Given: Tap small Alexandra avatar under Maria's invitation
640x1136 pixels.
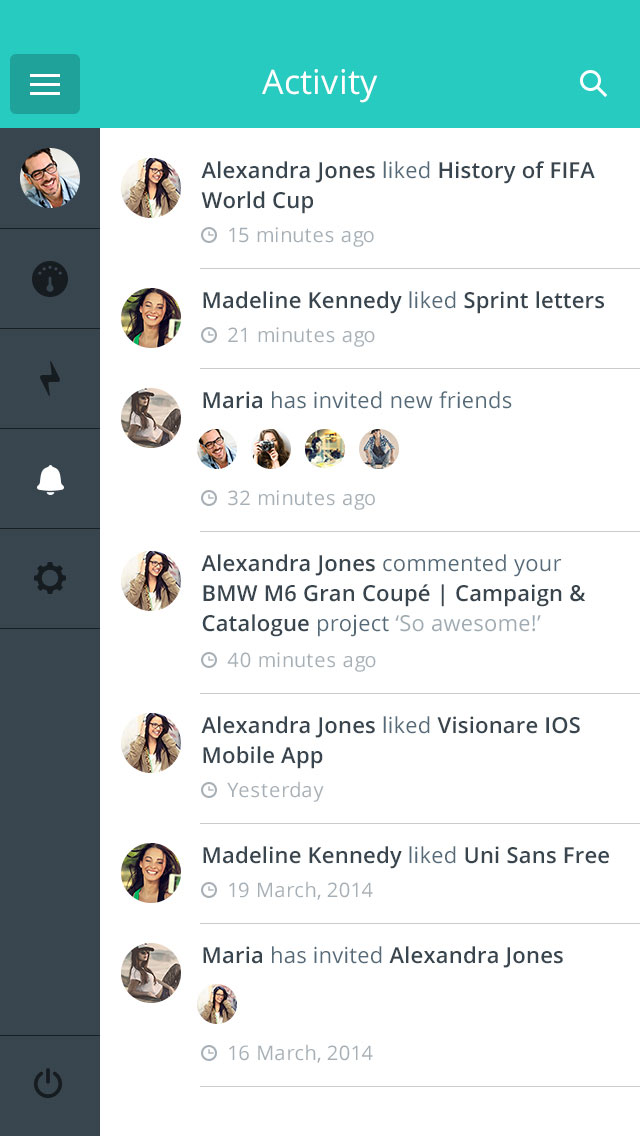Looking at the screenshot, I should pos(217,1003).
